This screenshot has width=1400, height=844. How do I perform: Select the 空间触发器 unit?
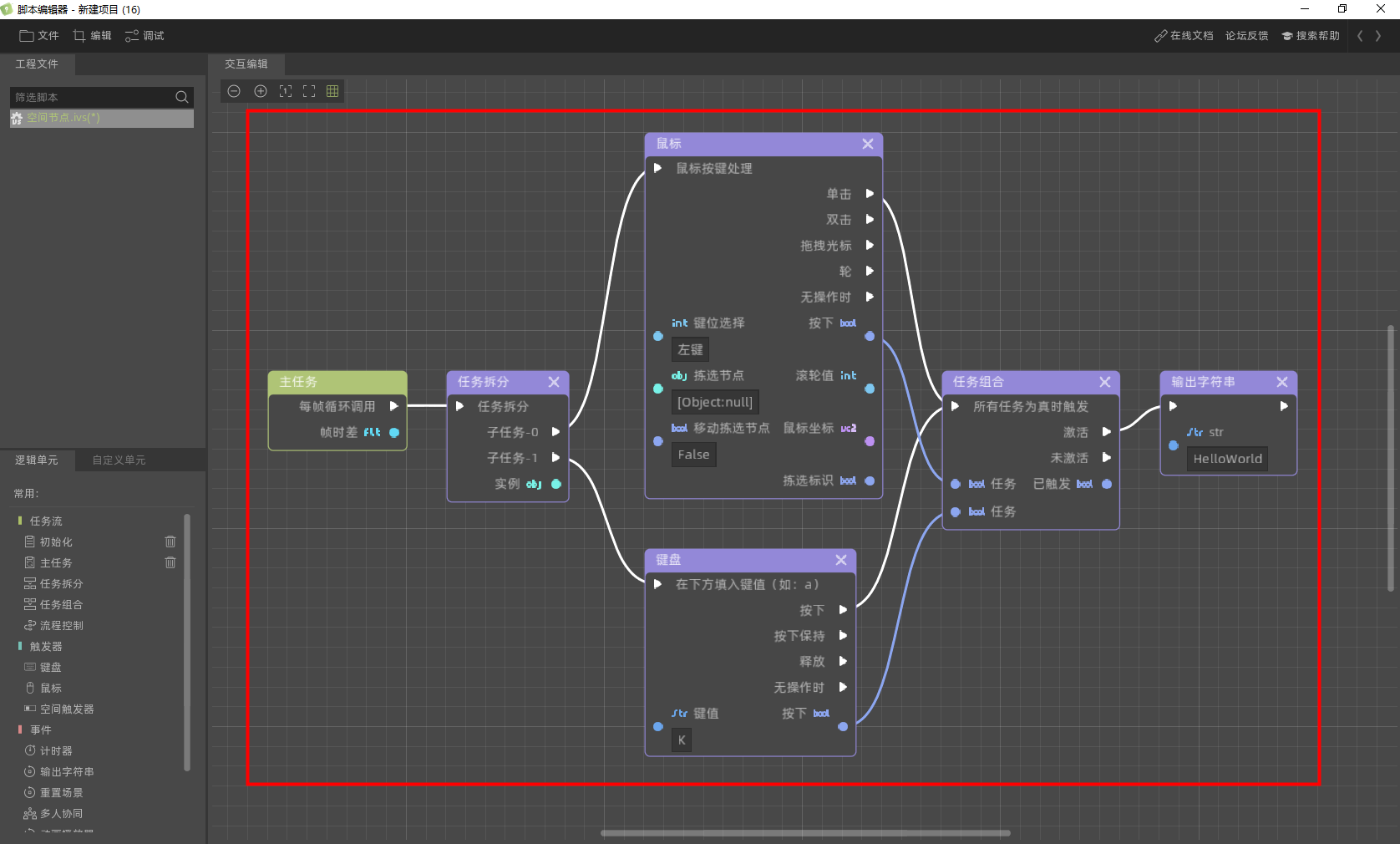coord(58,709)
